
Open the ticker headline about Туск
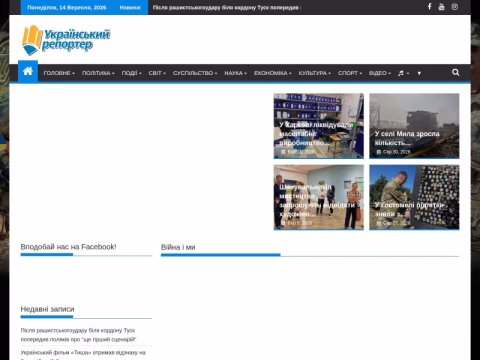tap(227, 7)
